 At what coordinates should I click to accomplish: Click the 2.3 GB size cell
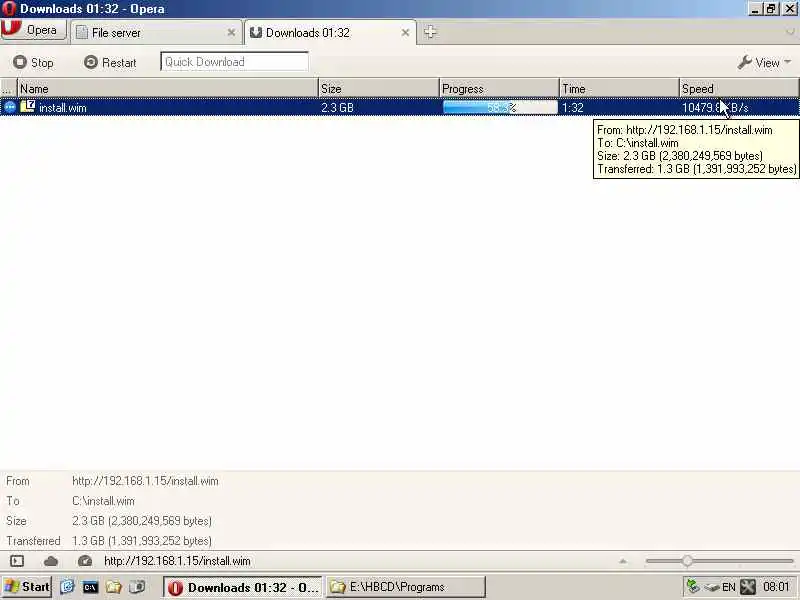click(337, 108)
